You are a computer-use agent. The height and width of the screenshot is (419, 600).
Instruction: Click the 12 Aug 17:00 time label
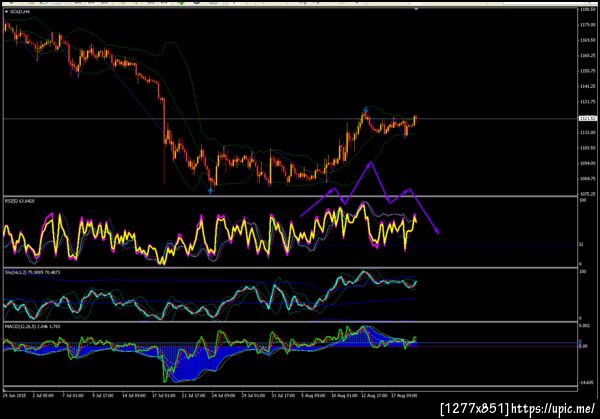[x=374, y=395]
